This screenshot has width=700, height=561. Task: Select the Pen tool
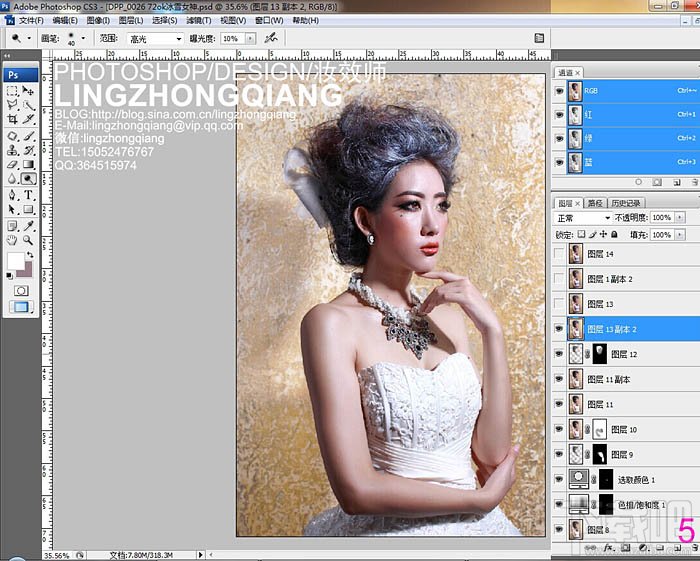[12, 195]
